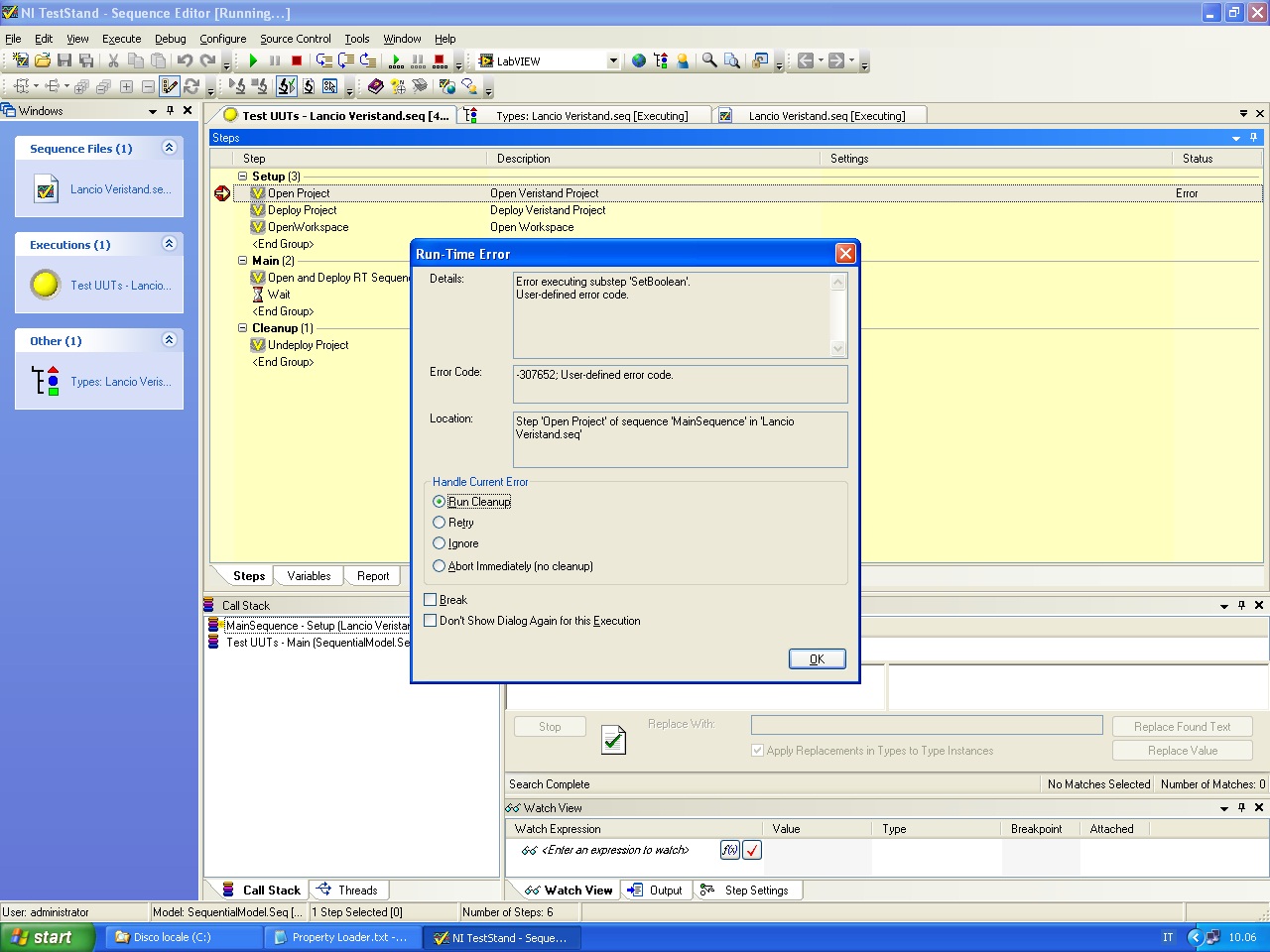Click the Navigate Forward arrow icon
1270x952 pixels.
[x=836, y=60]
